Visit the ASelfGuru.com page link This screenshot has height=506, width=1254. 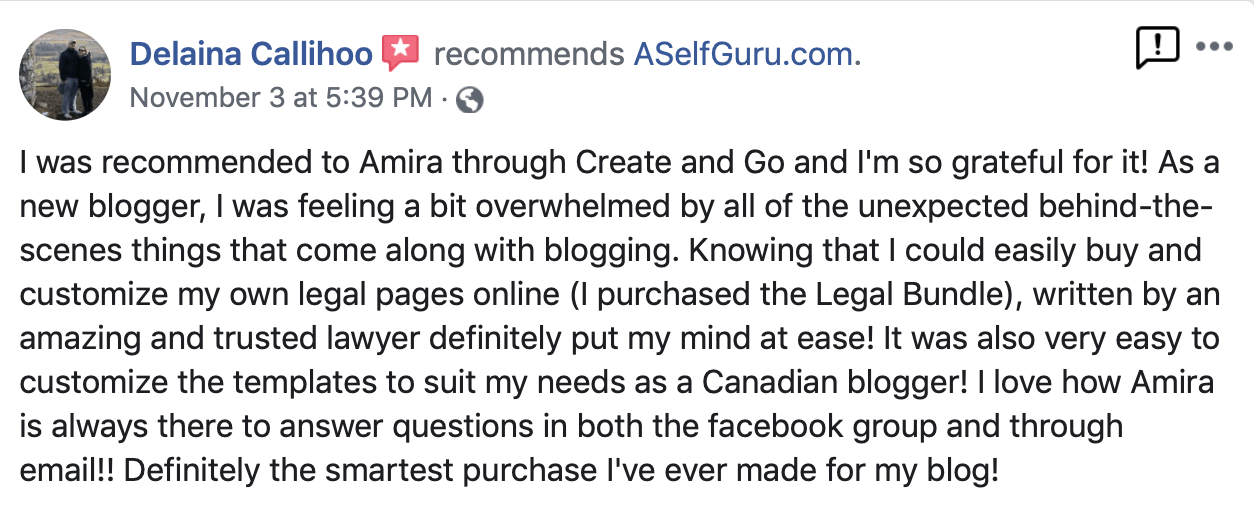point(745,53)
